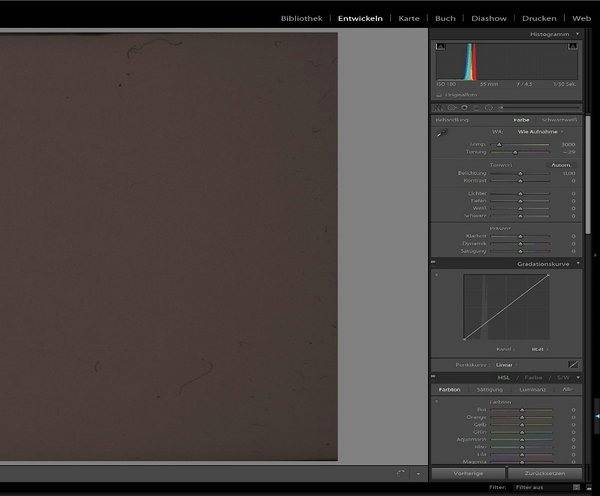Viewport: 600px width, 496px height.
Task: Rotate photo using toolbar rotate icon
Action: click(401, 473)
